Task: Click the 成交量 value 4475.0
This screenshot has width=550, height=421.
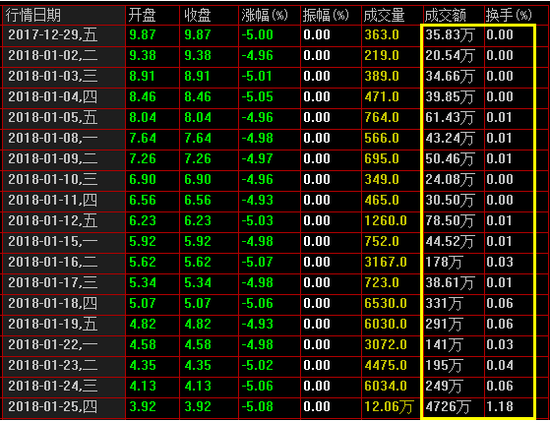Action: coord(385,365)
